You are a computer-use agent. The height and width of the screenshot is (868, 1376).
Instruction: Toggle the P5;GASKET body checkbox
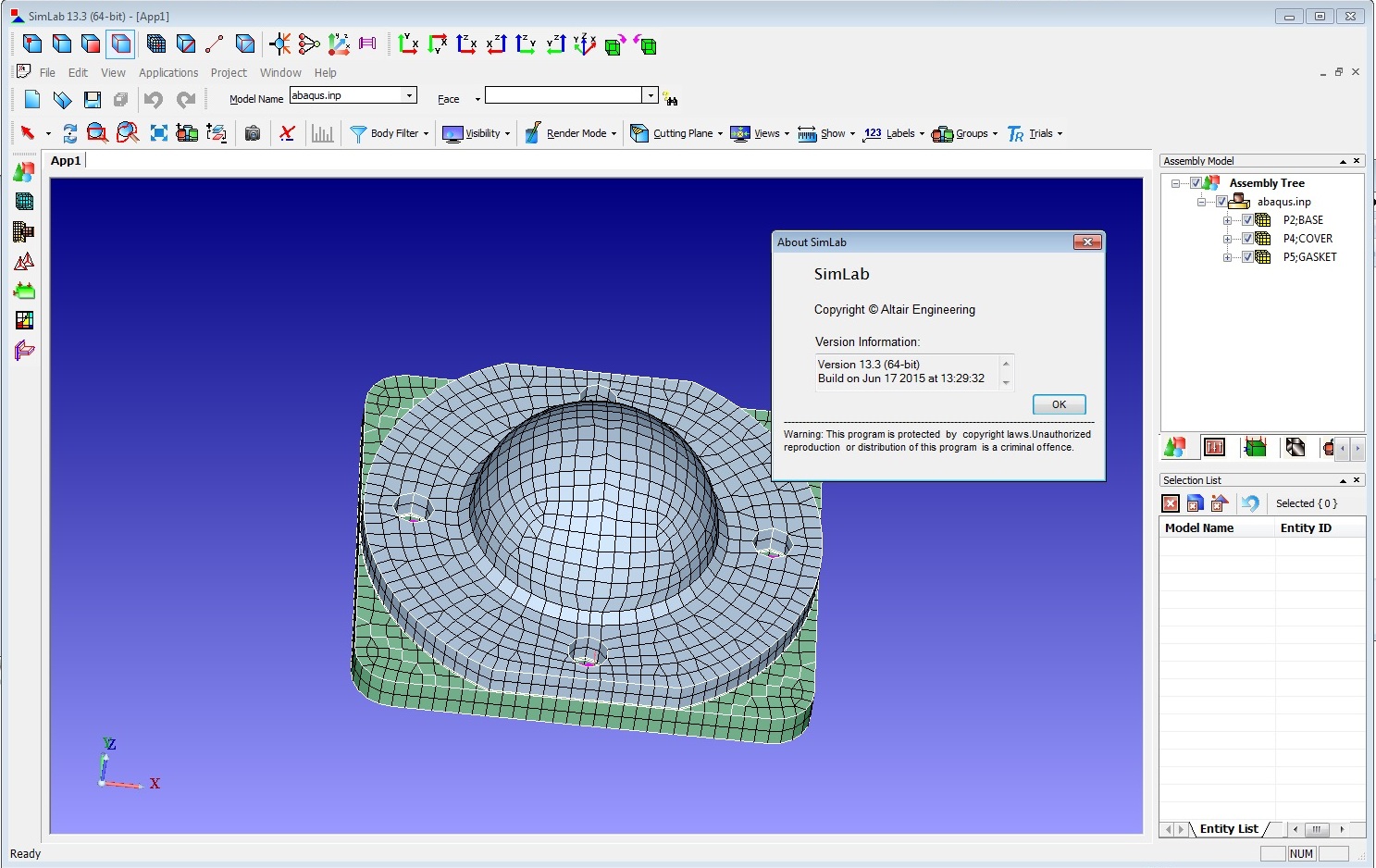point(1247,257)
